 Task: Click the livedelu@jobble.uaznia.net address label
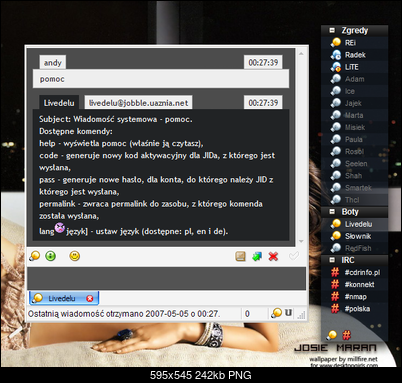tap(138, 103)
